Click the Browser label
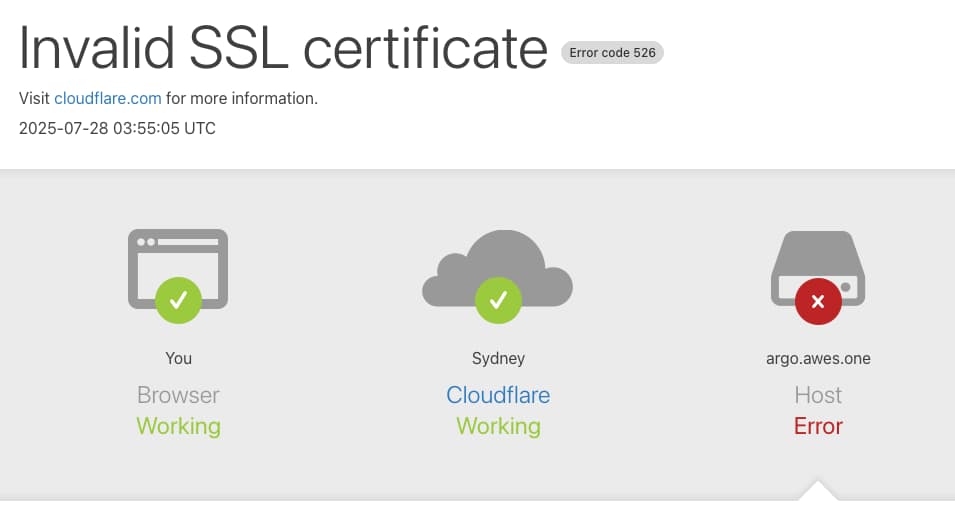955x529 pixels. (178, 395)
